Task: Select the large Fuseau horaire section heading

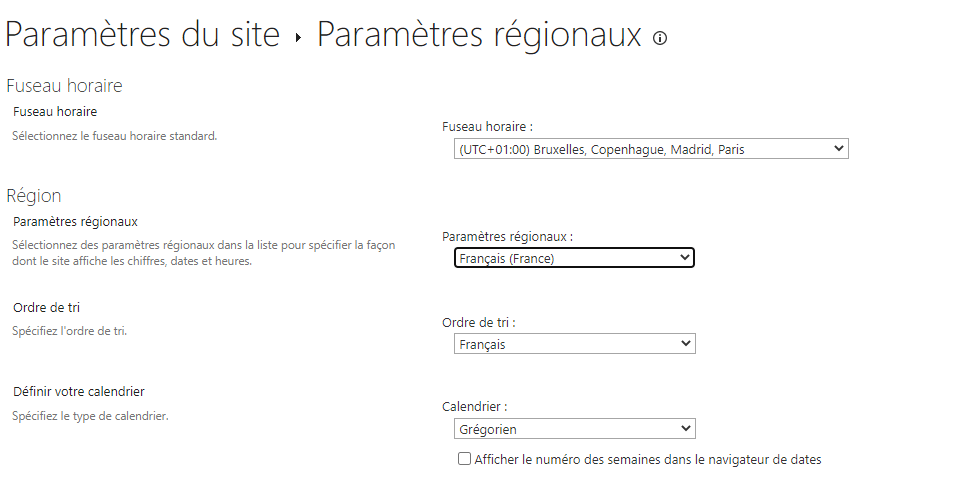Action: (x=65, y=85)
